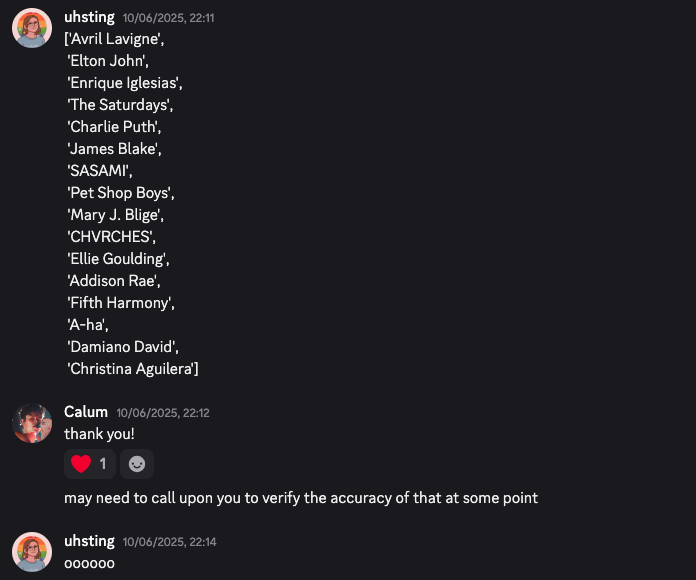Open uhsting's avatar on the artist list message
This screenshot has width=696, height=580.
32,28
